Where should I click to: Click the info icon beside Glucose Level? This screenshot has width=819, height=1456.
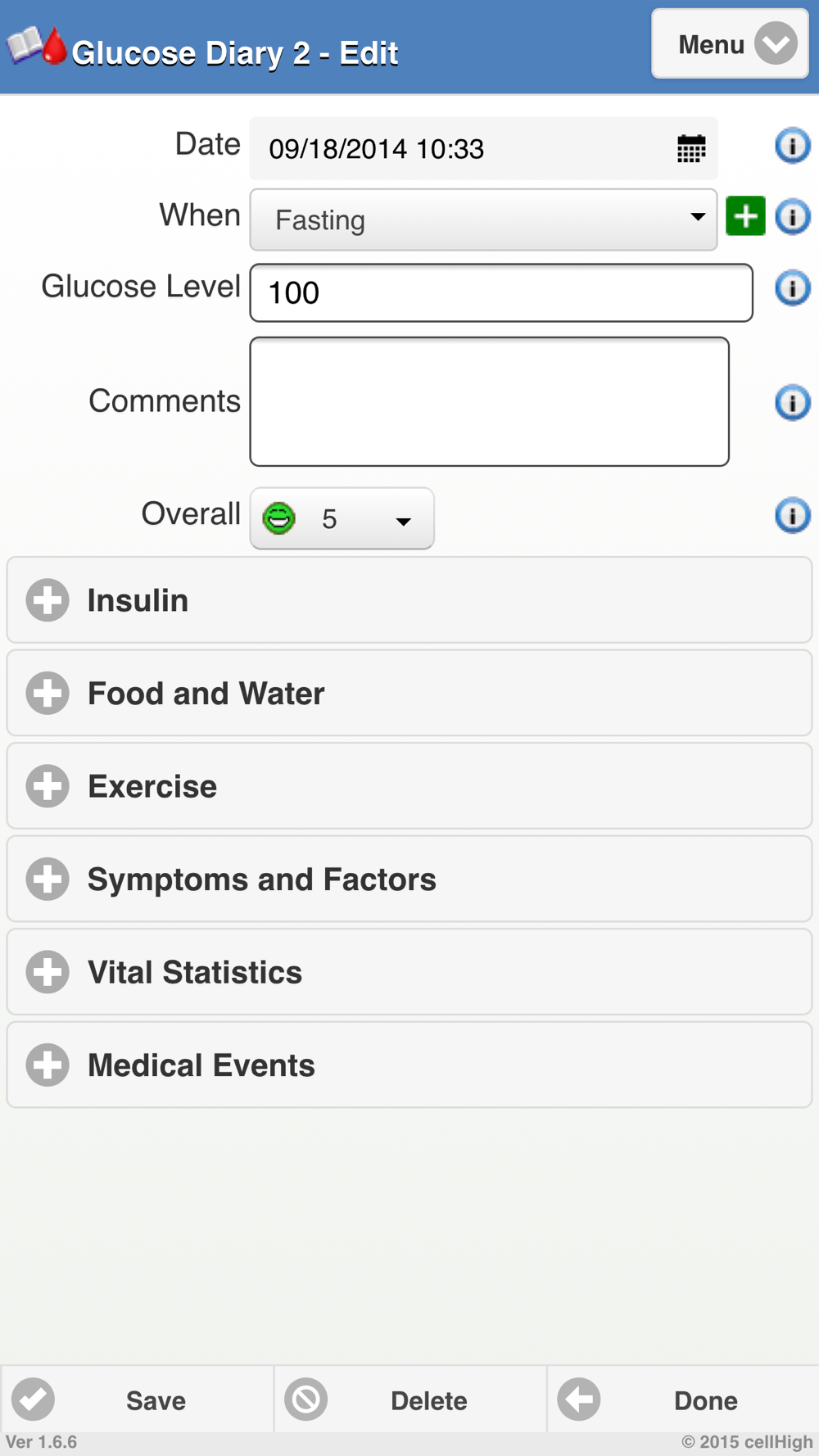click(792, 288)
